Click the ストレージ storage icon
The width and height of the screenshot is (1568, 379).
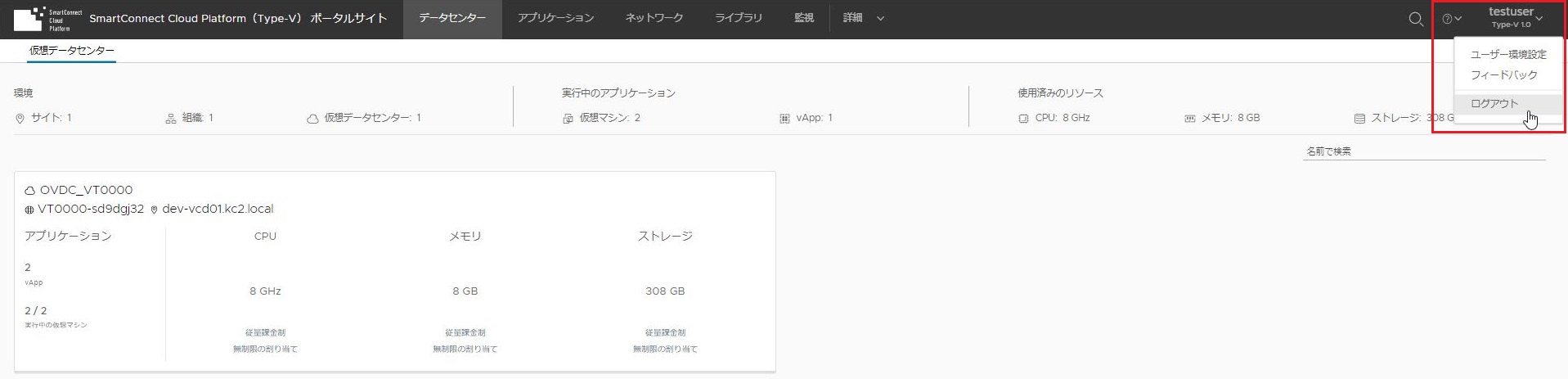(x=1359, y=119)
